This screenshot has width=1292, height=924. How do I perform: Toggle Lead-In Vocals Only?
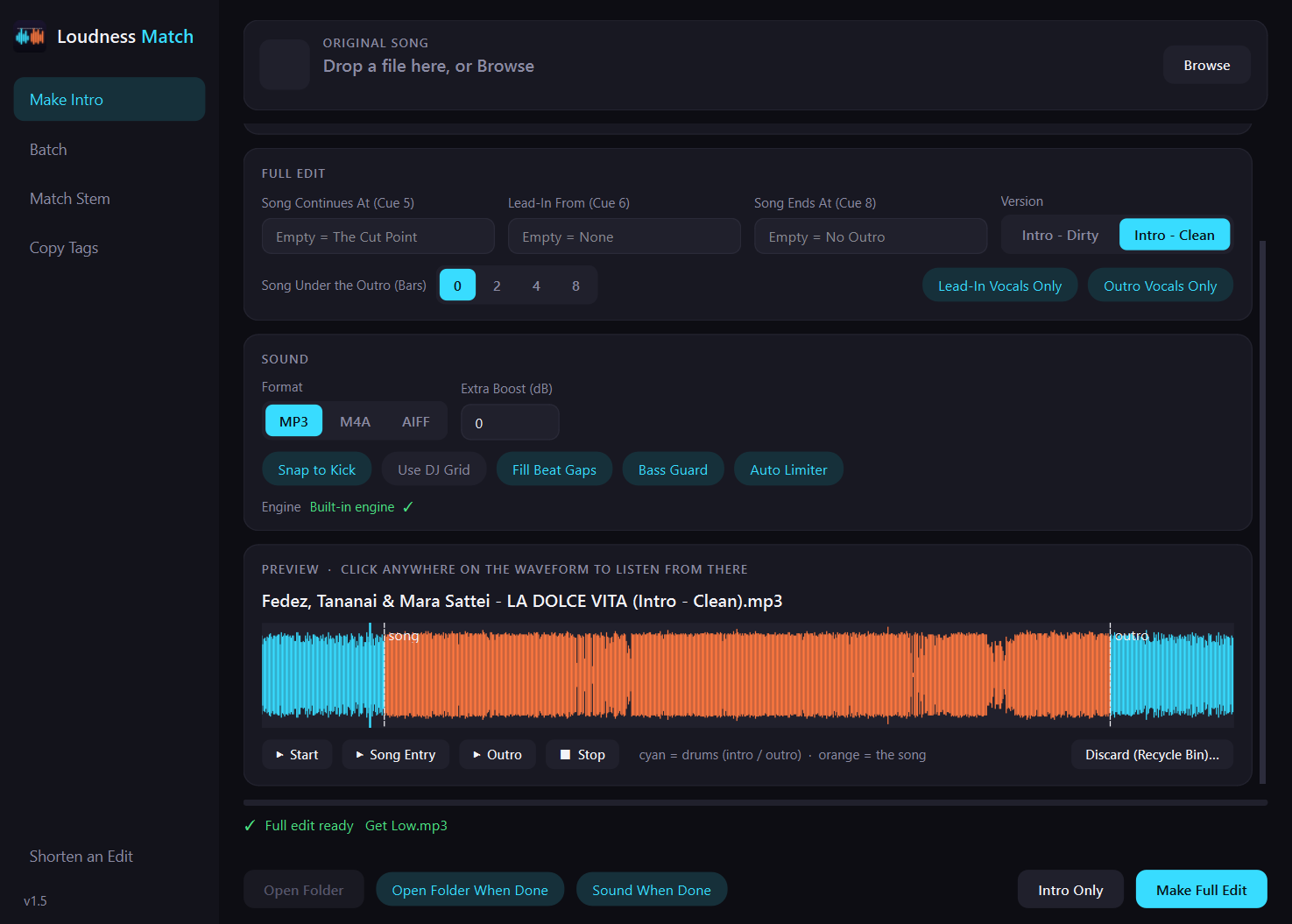pyautogui.click(x=999, y=286)
